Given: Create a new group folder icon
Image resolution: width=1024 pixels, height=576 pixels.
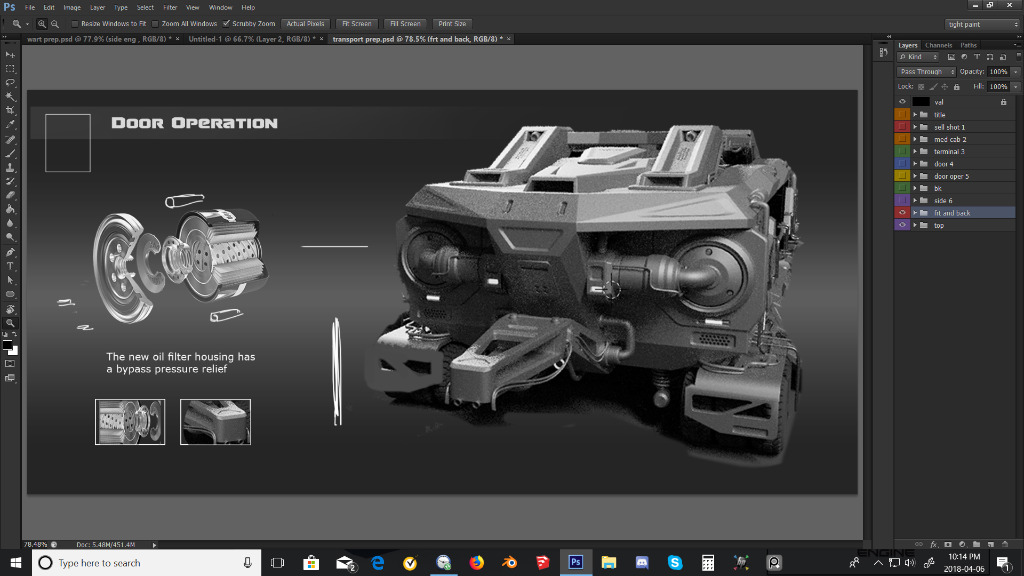Looking at the screenshot, I should point(976,544).
